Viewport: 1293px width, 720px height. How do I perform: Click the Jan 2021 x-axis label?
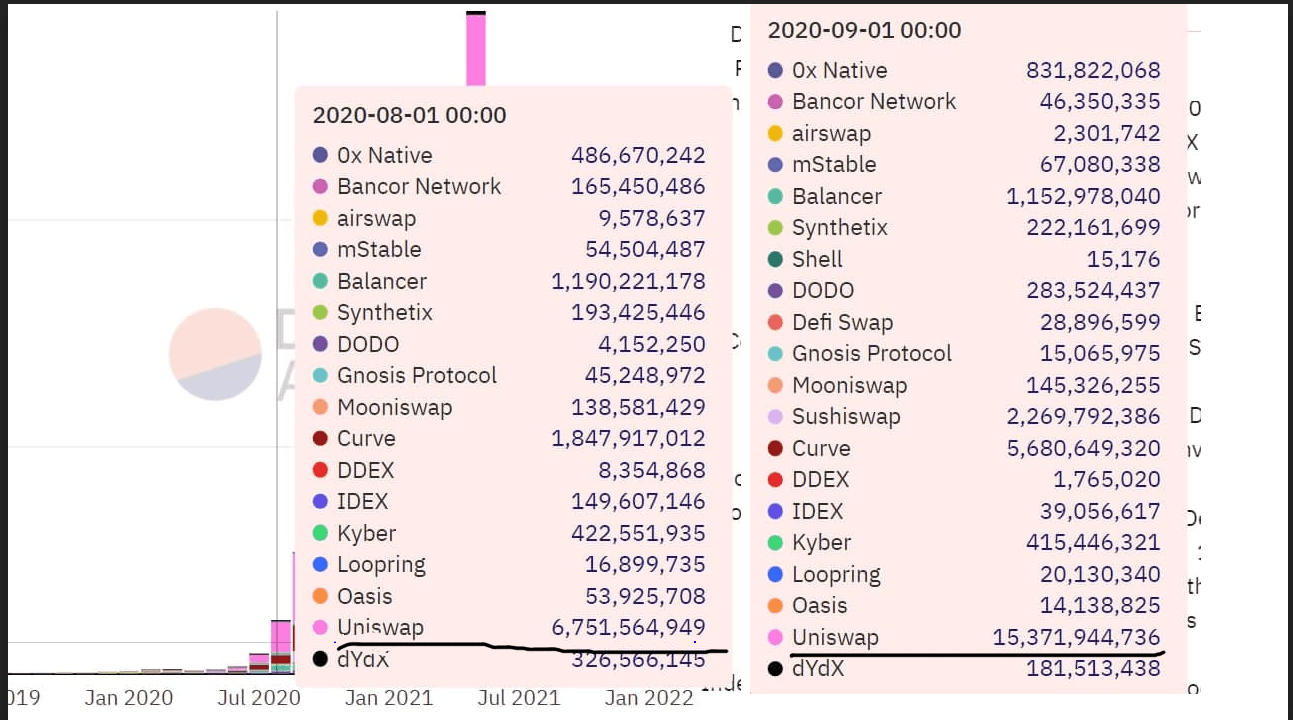389,698
